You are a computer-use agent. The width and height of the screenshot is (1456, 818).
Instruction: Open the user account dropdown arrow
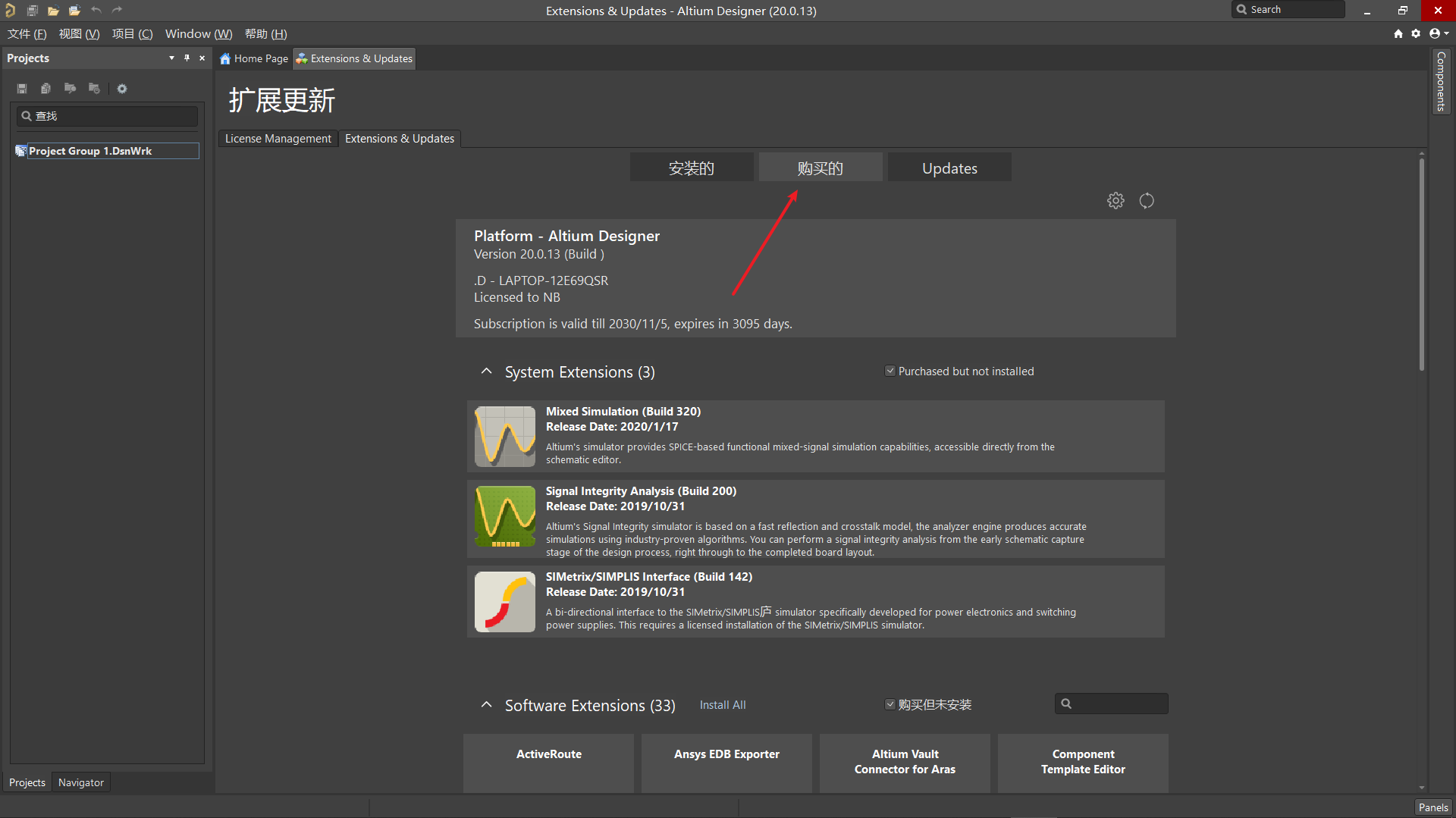click(x=1446, y=33)
